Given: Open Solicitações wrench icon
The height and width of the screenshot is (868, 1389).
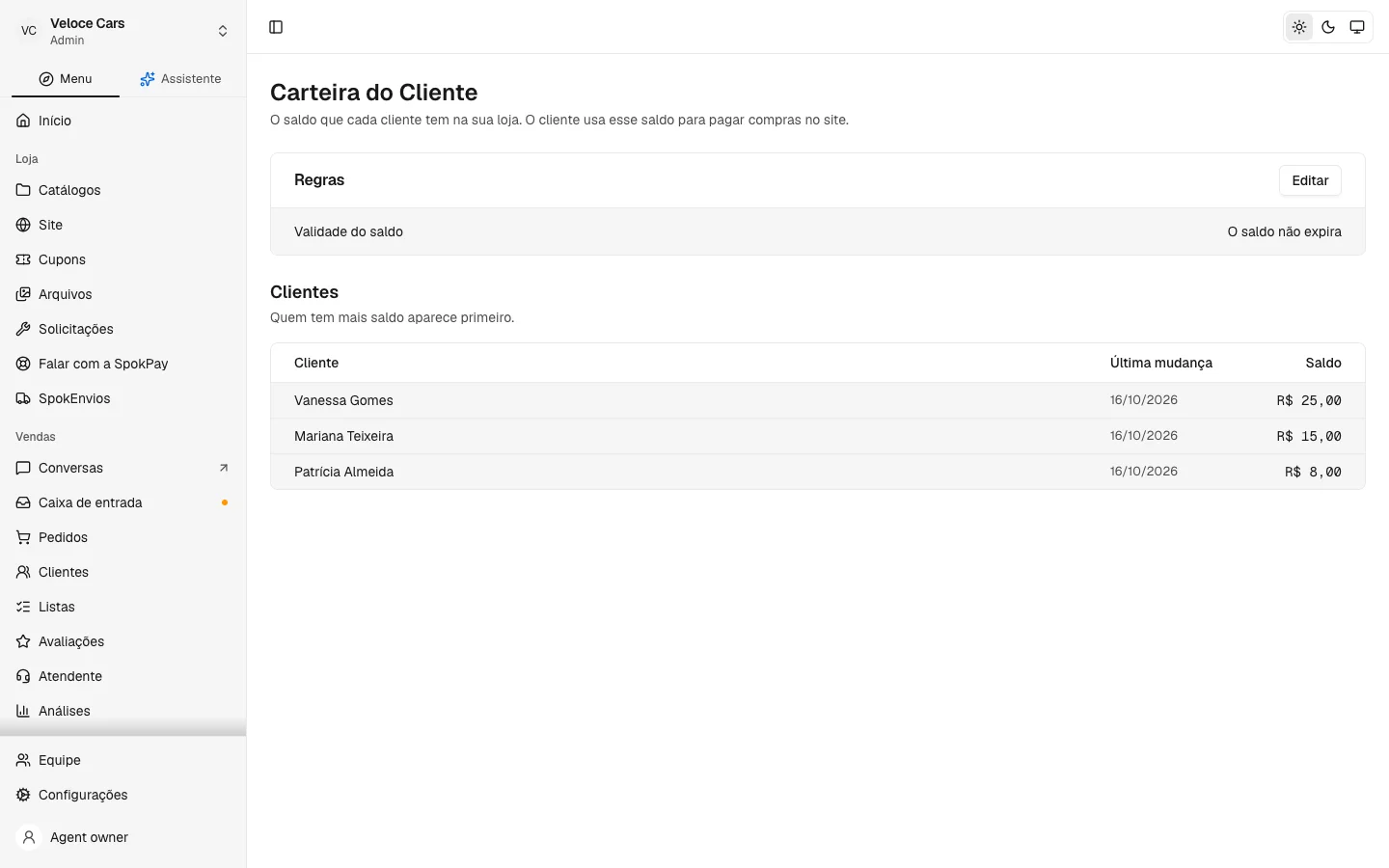Looking at the screenshot, I should (x=23, y=329).
